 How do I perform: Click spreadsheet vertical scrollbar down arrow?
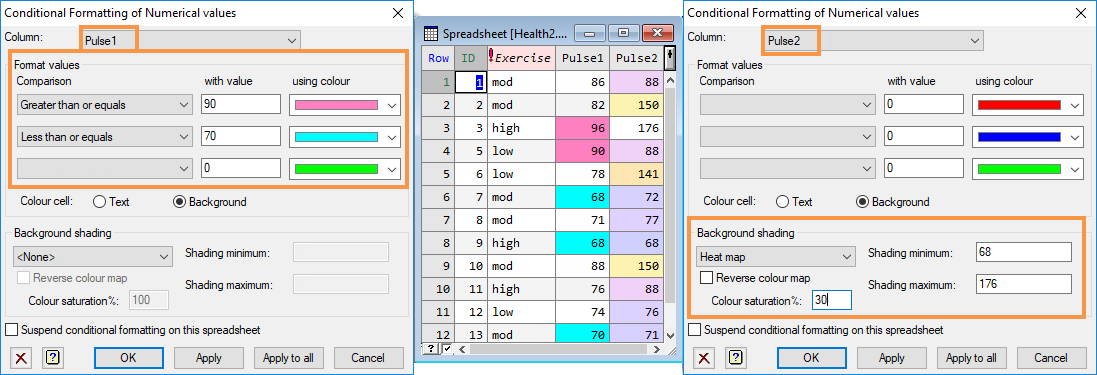point(670,336)
